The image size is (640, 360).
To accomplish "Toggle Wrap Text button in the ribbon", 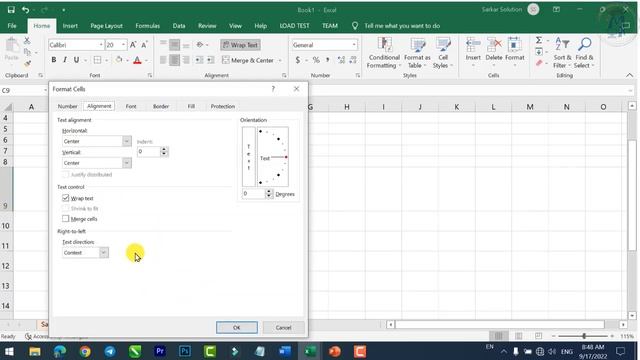I will [240, 45].
